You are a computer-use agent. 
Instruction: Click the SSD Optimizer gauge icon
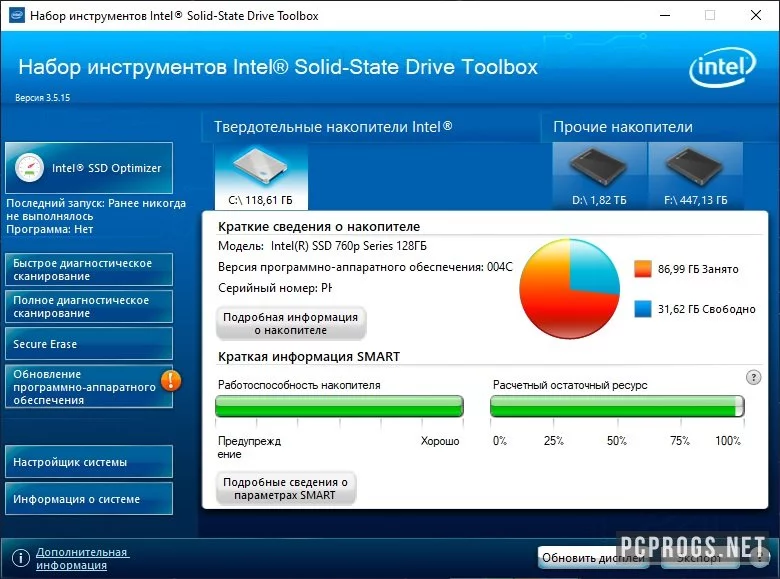[x=29, y=168]
